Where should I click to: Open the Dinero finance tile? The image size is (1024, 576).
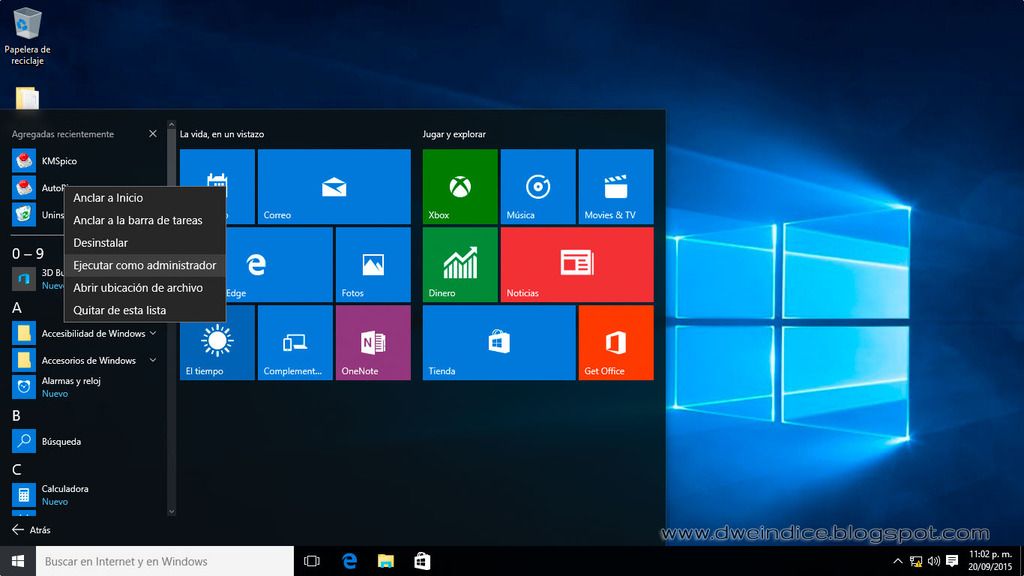coord(459,264)
